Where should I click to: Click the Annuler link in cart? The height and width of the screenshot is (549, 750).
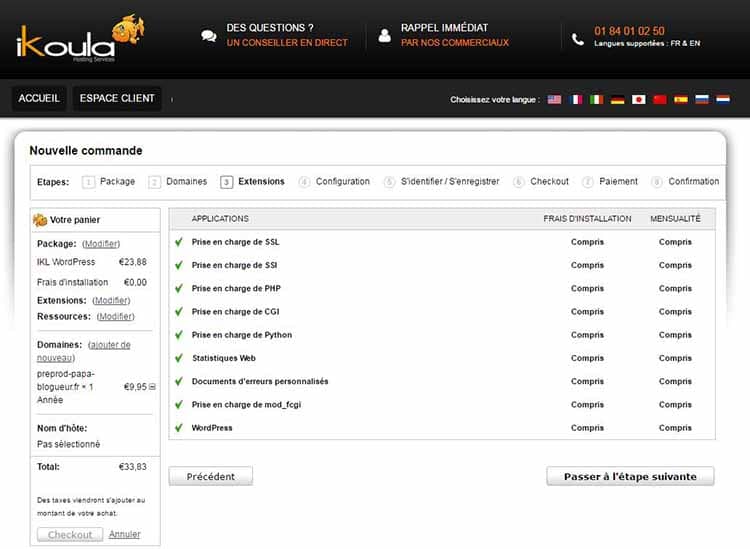click(x=124, y=534)
